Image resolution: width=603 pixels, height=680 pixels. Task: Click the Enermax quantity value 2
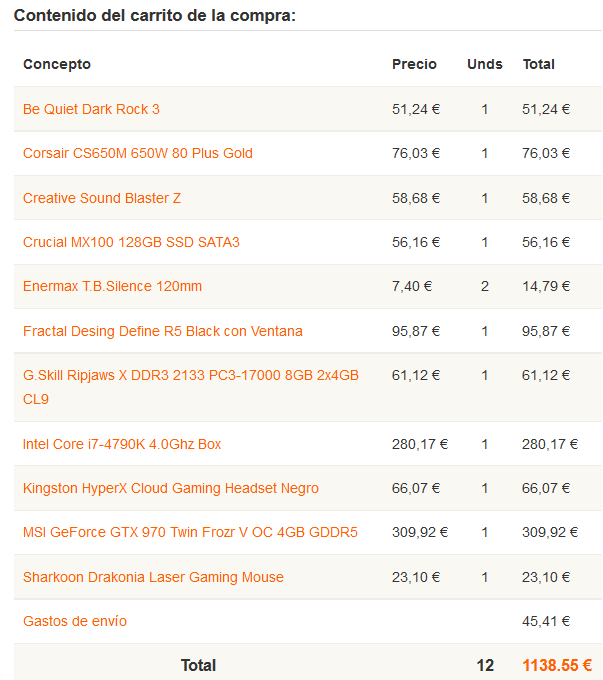tap(485, 286)
